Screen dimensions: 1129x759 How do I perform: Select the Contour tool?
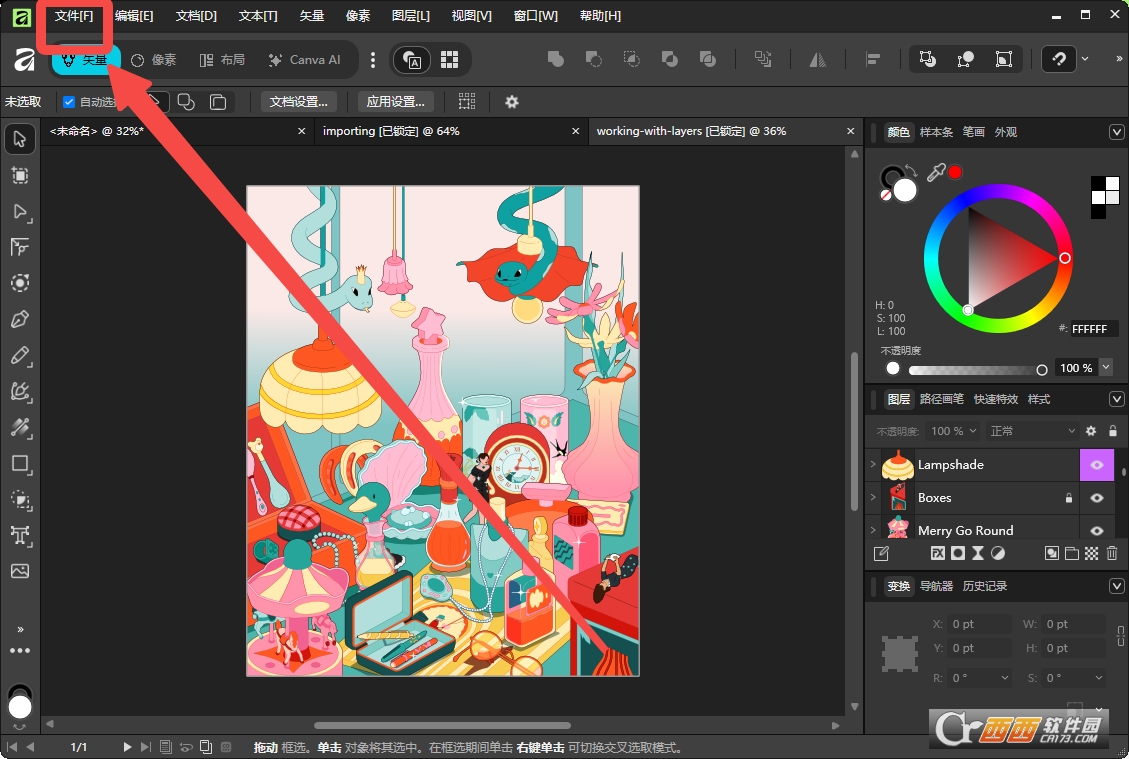coord(20,283)
